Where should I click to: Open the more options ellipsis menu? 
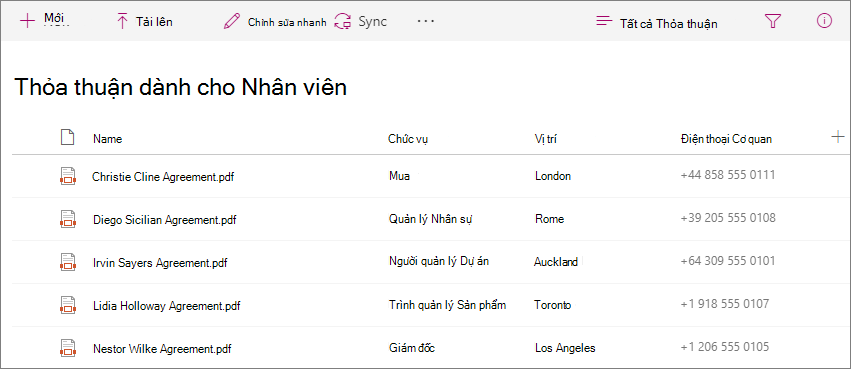click(x=426, y=21)
